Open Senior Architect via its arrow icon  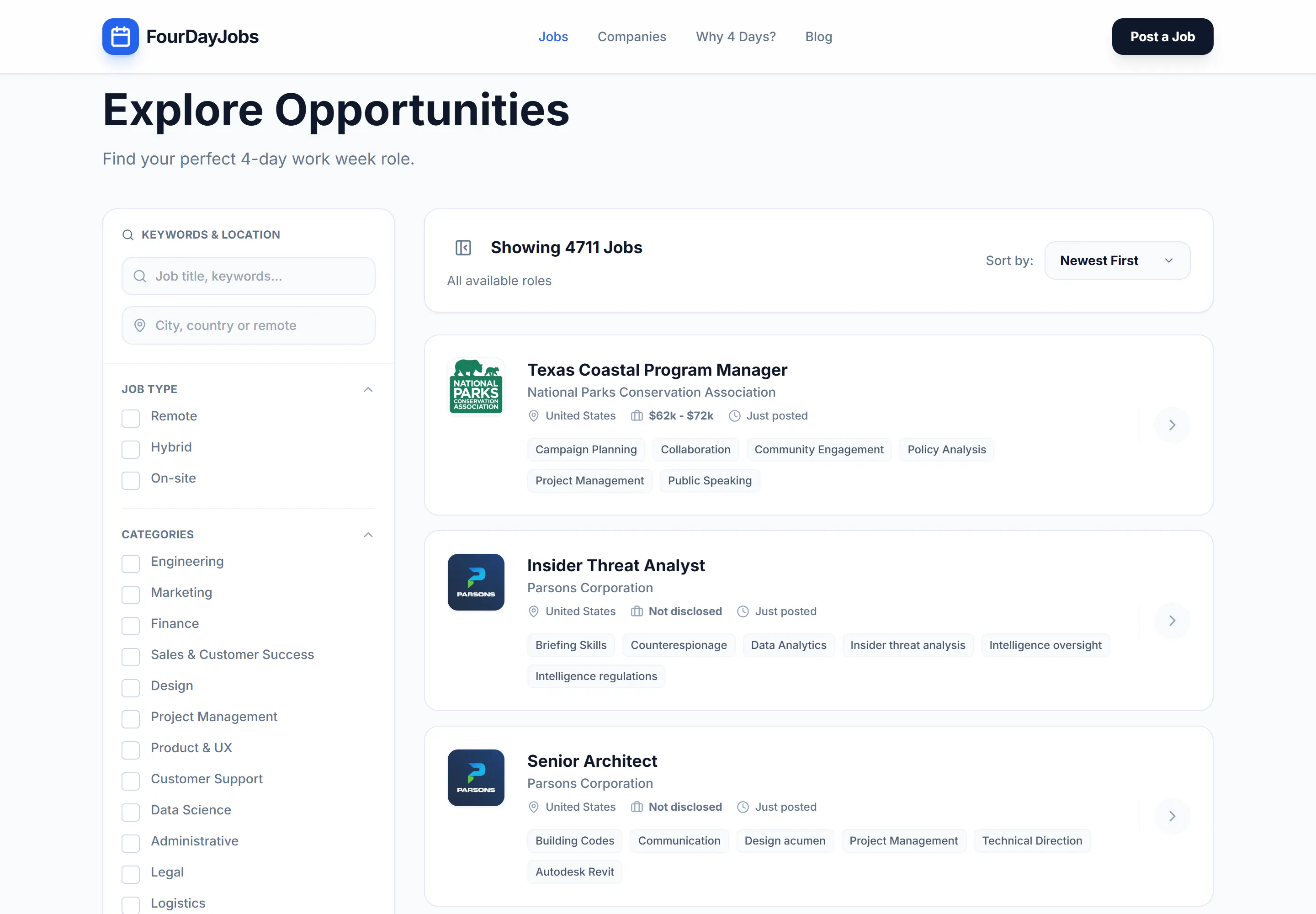tap(1172, 816)
